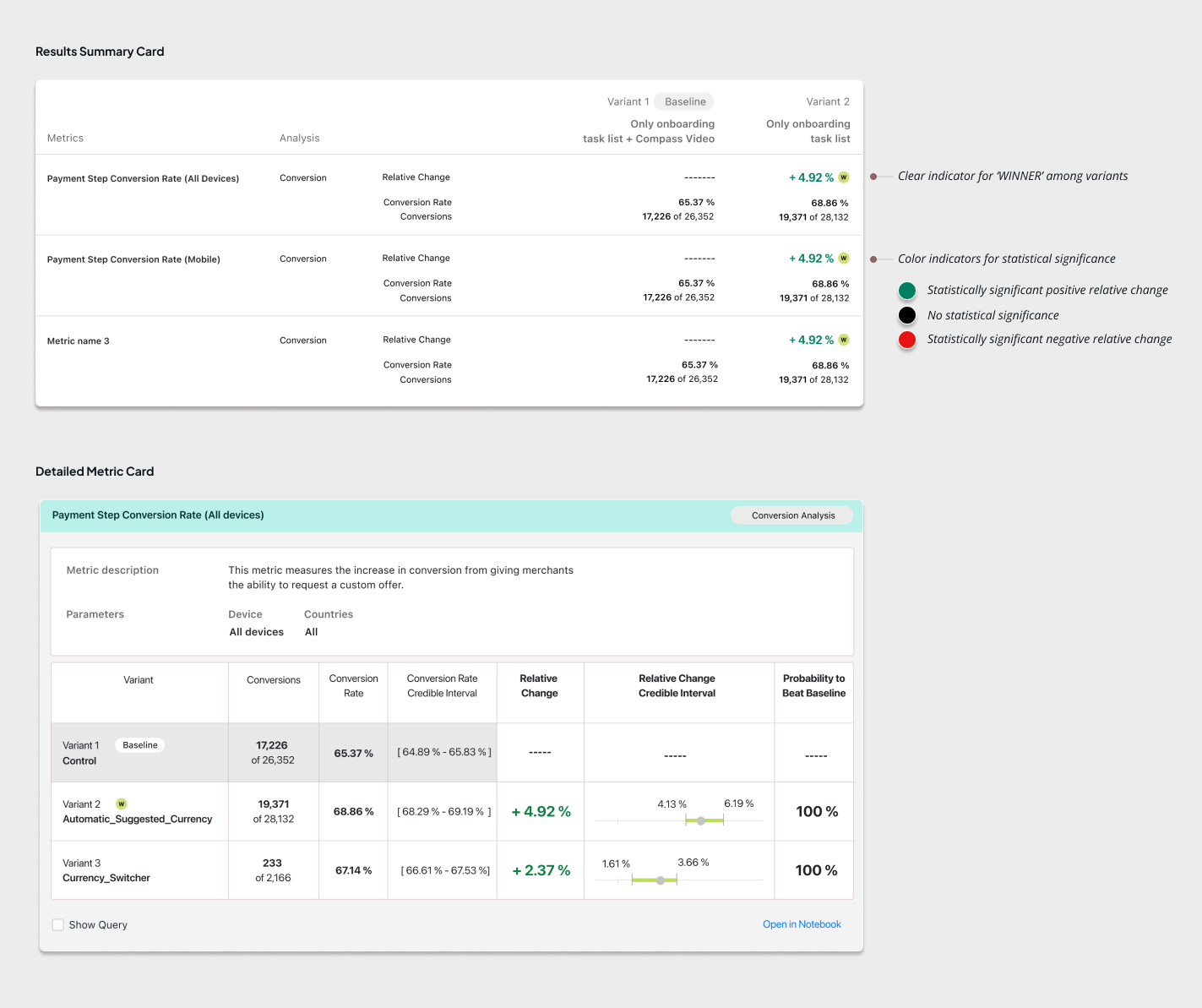Click the Probability to Beat Baseline column header

point(813,686)
